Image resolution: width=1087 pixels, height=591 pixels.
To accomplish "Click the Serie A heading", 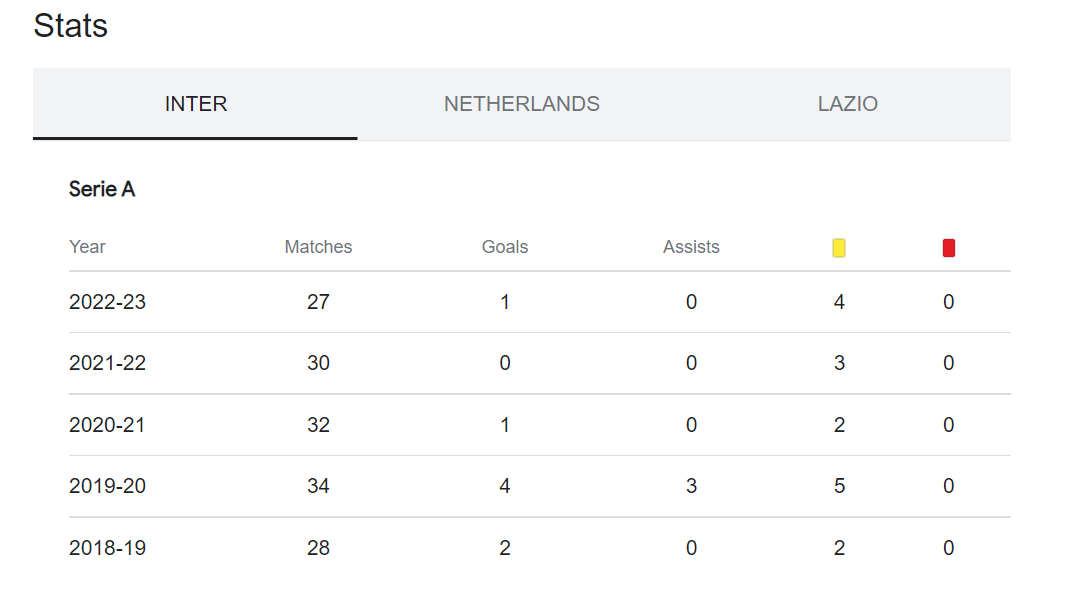I will (x=102, y=189).
